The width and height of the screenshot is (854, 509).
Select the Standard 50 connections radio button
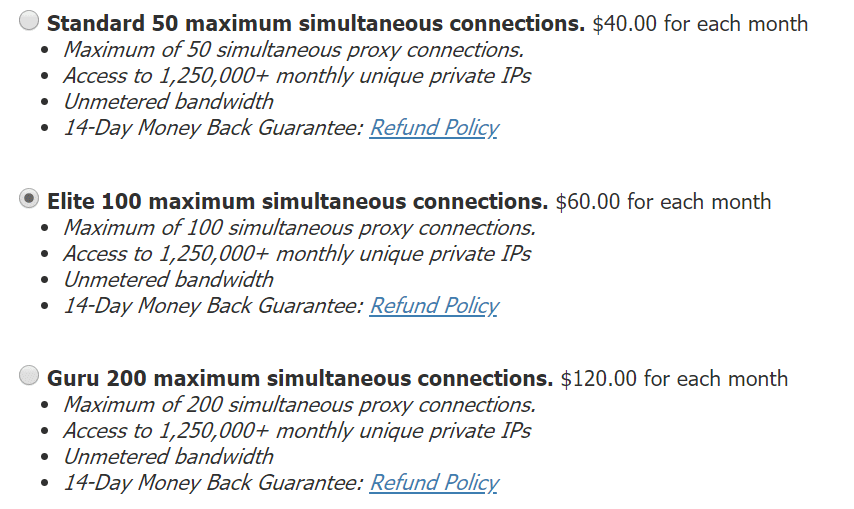[30, 22]
